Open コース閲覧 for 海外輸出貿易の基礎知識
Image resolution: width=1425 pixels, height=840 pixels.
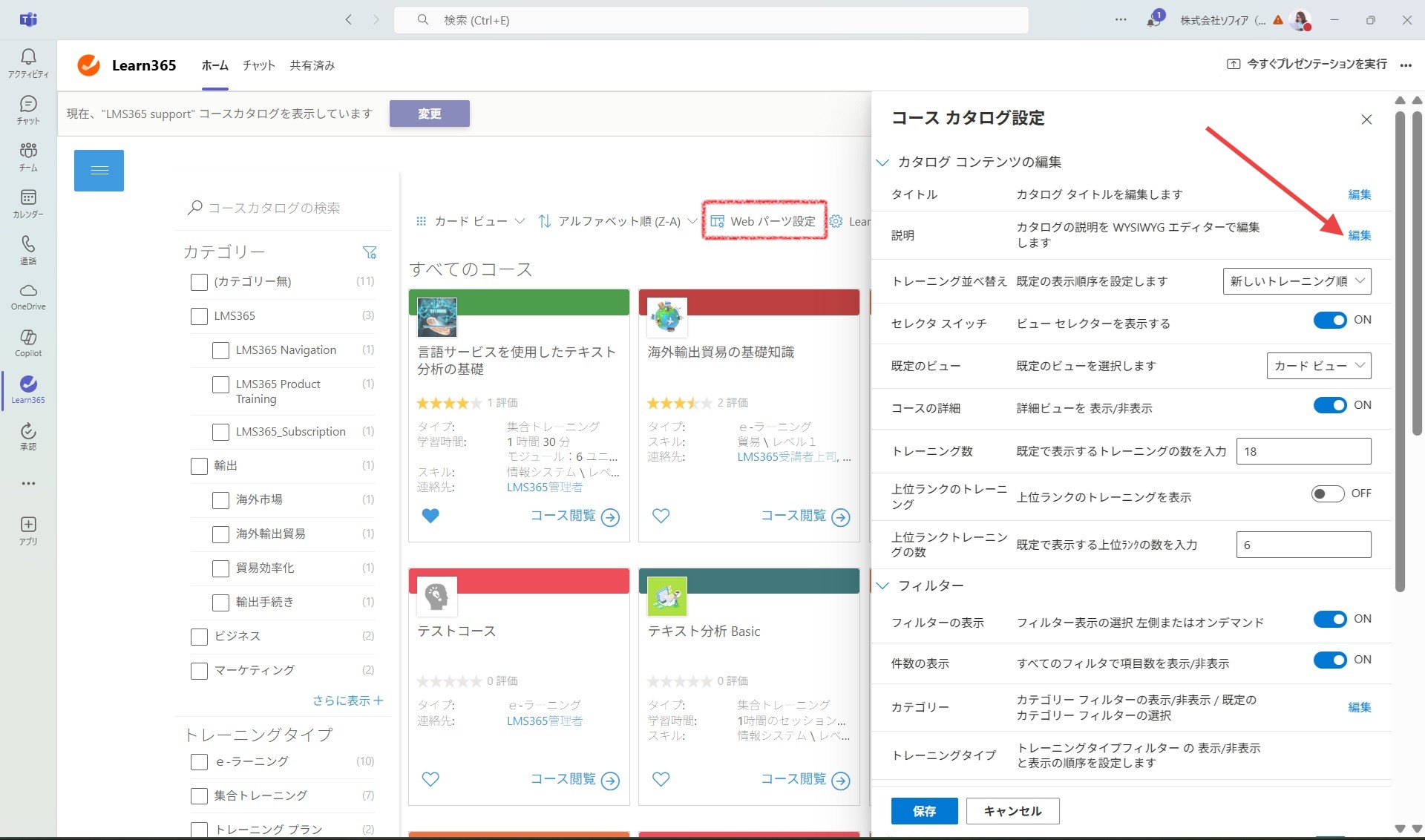coord(805,516)
